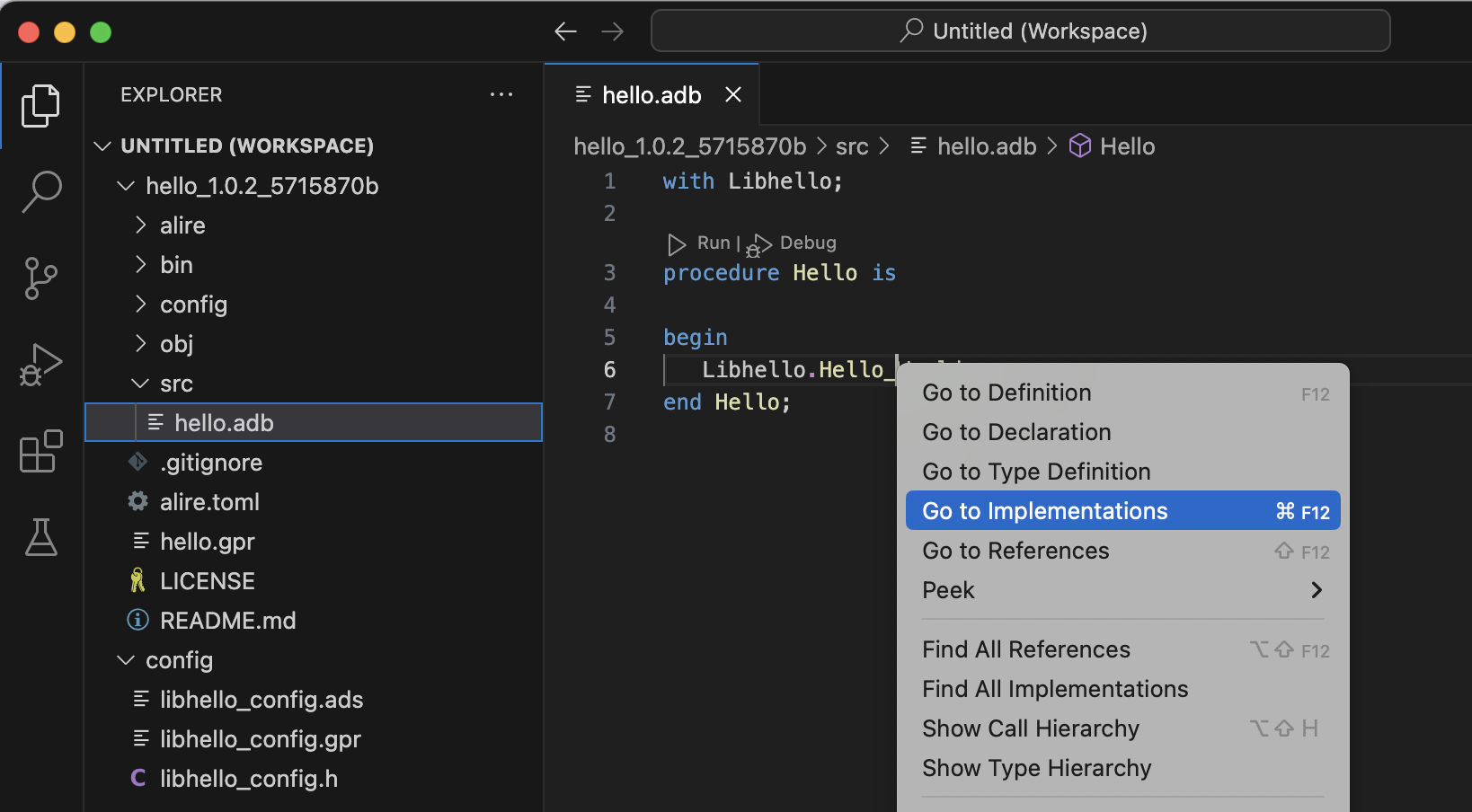Open the Run and Debug view

[x=41, y=365]
